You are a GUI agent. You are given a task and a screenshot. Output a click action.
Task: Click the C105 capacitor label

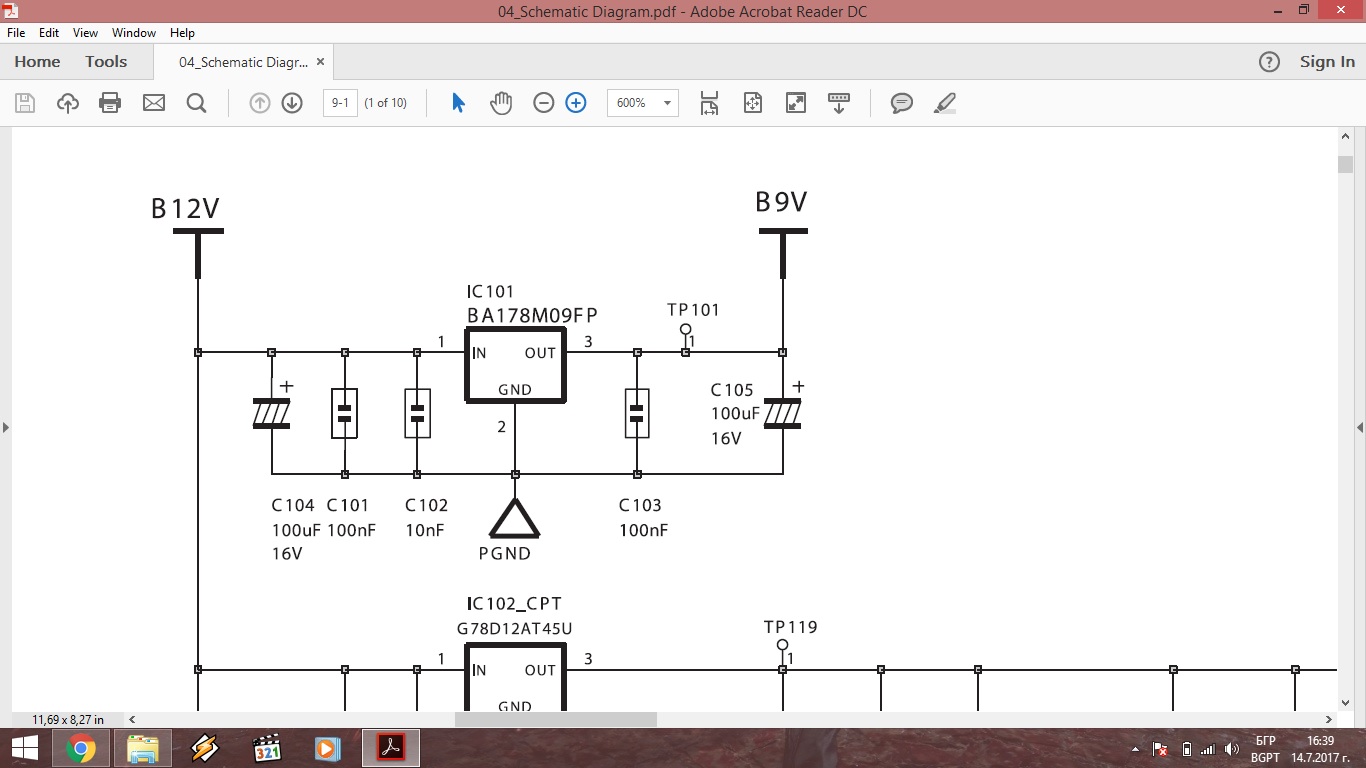(x=732, y=390)
